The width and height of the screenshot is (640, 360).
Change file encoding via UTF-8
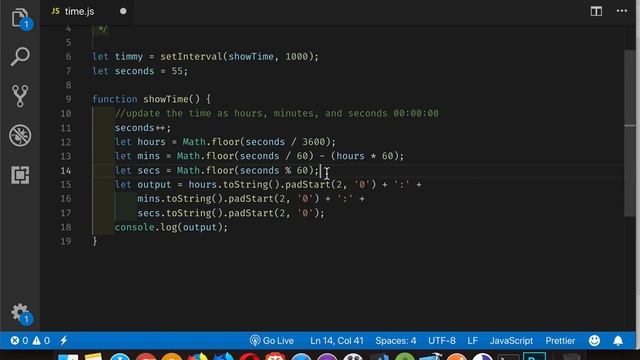(x=442, y=340)
